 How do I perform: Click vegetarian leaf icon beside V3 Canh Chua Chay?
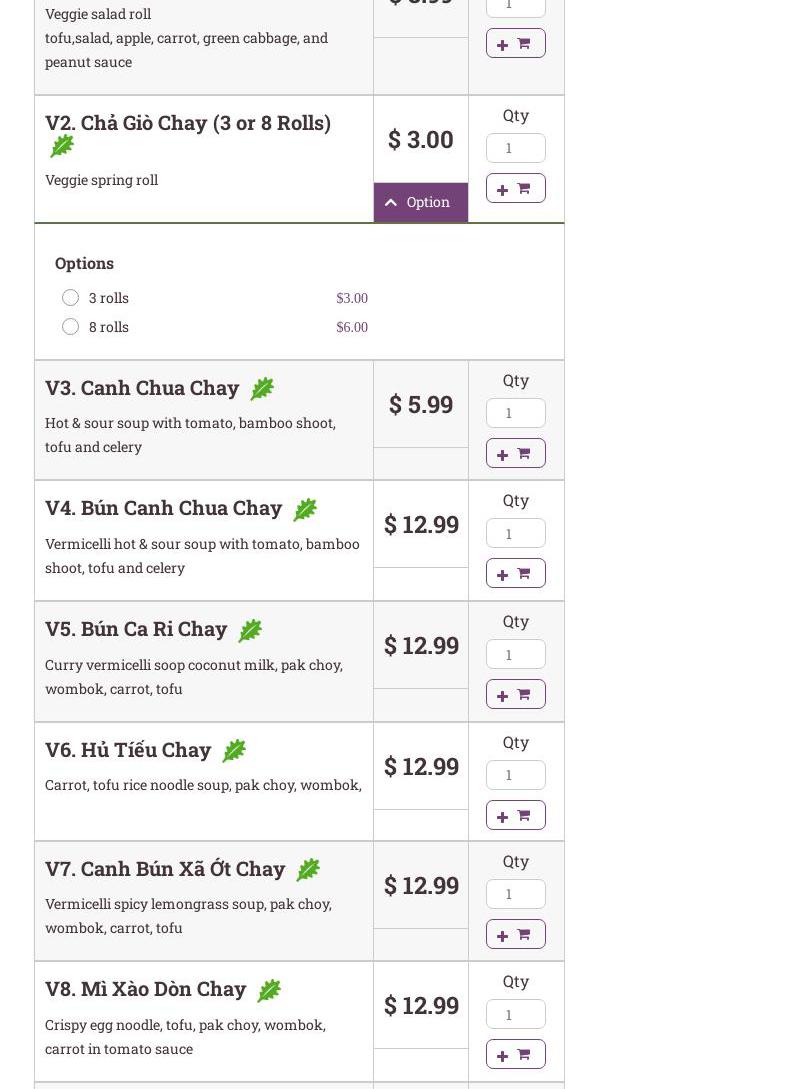coord(262,388)
